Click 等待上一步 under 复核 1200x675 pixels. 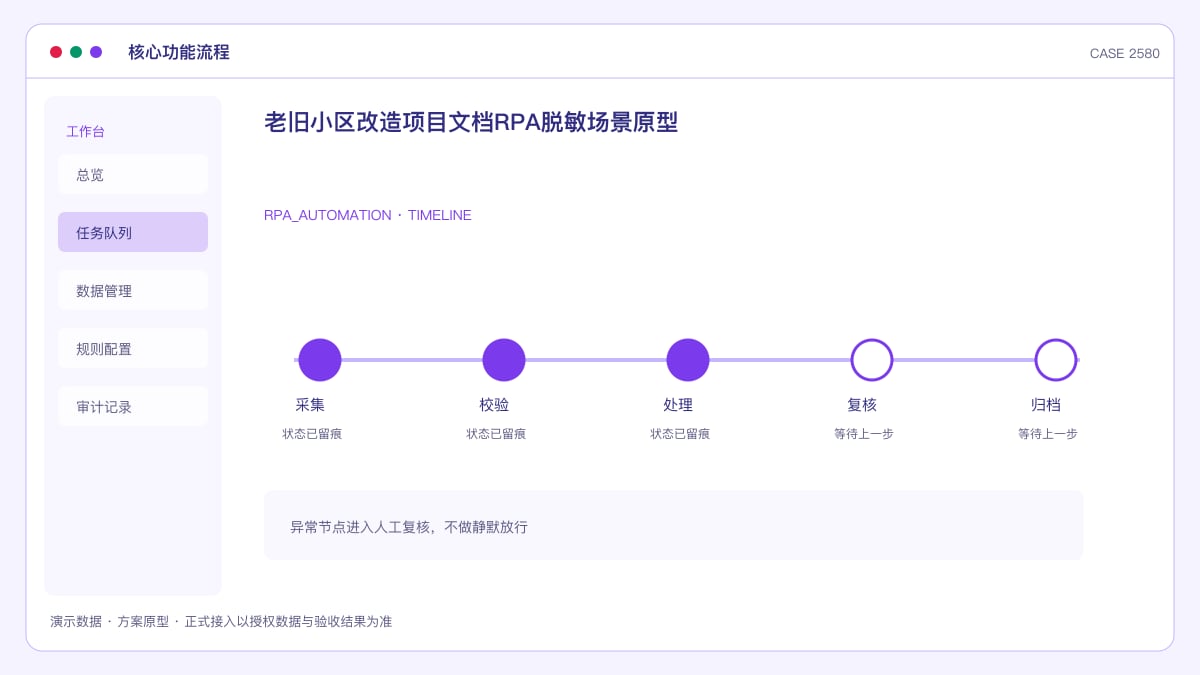pyautogui.click(x=864, y=434)
